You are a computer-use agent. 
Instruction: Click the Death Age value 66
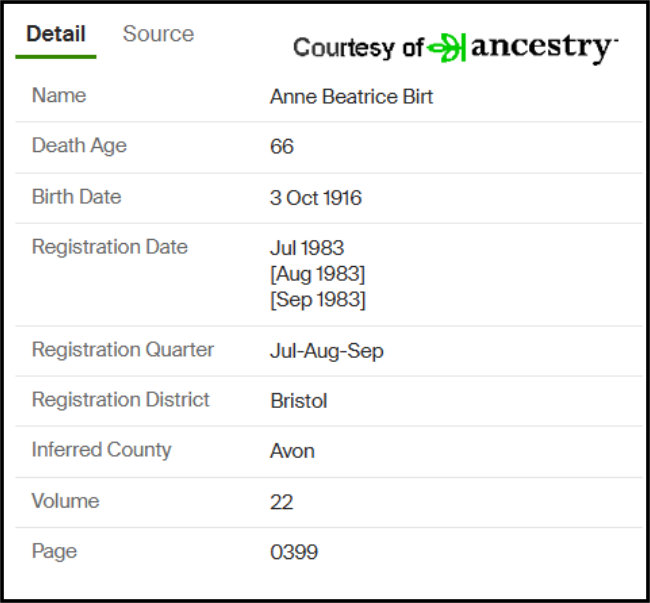point(282,146)
